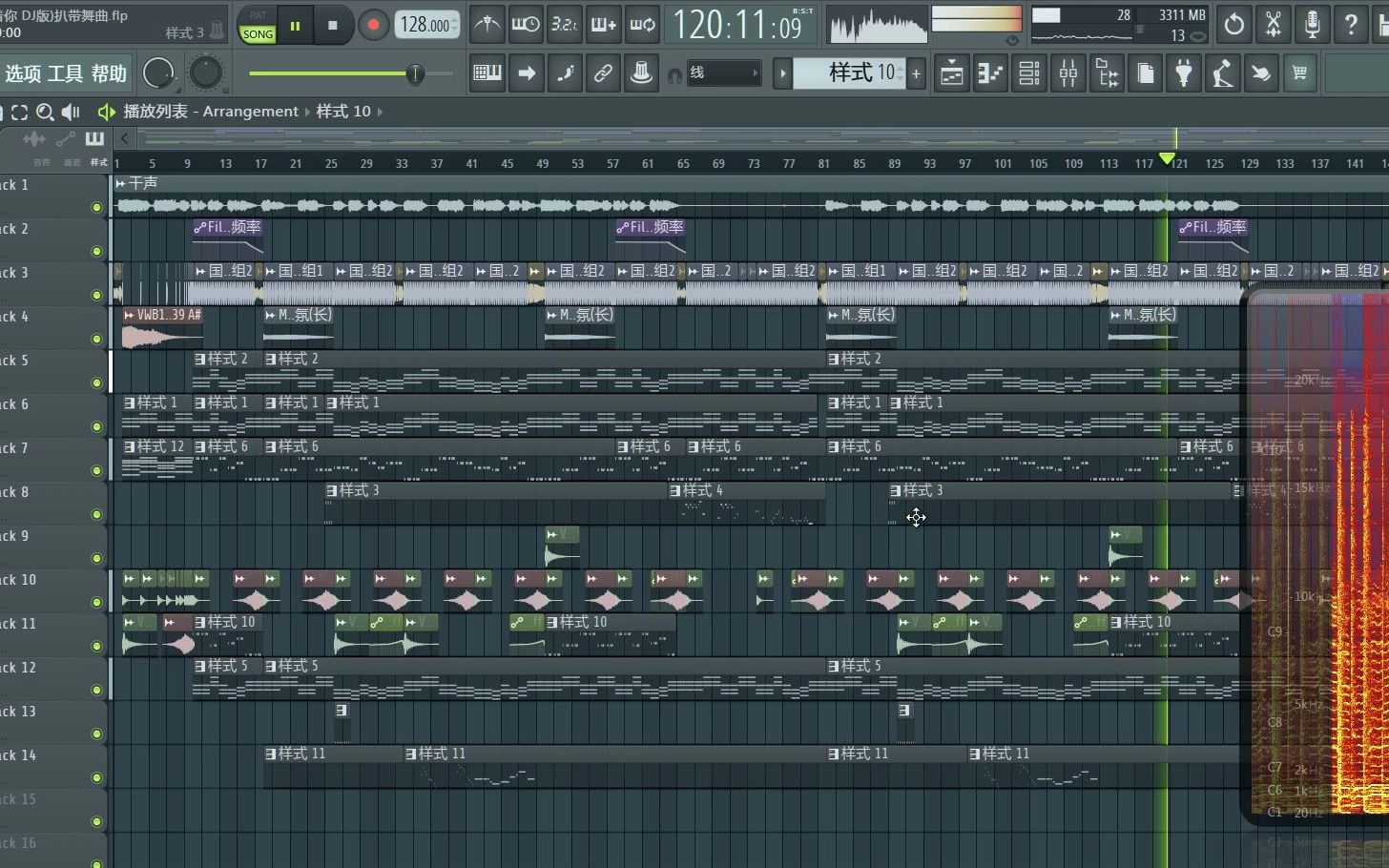Switch PAT/SONG mode toggle
Viewport: 1389px width, 868px height.
point(258,26)
